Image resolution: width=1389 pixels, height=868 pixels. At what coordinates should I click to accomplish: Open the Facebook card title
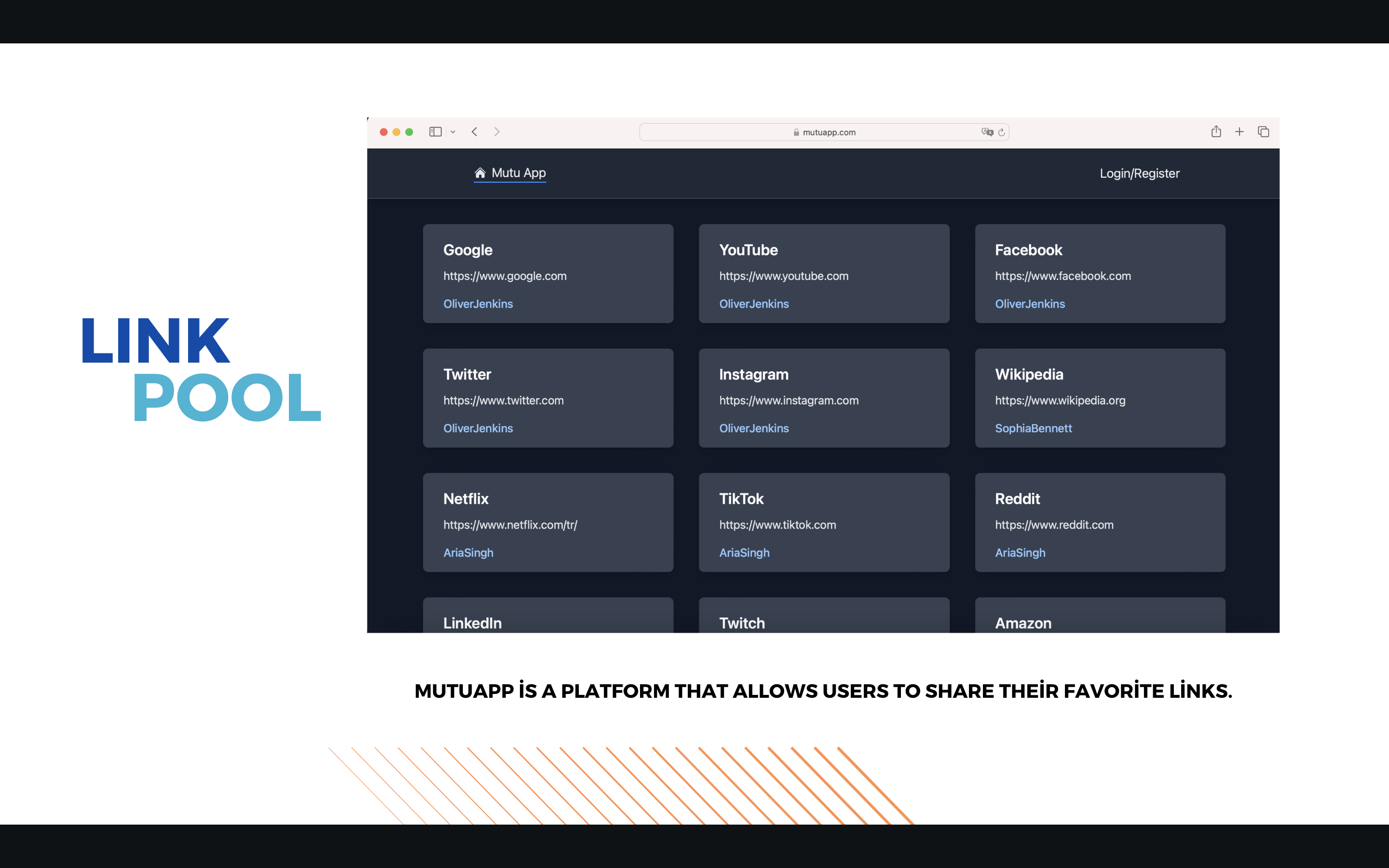(x=1029, y=250)
